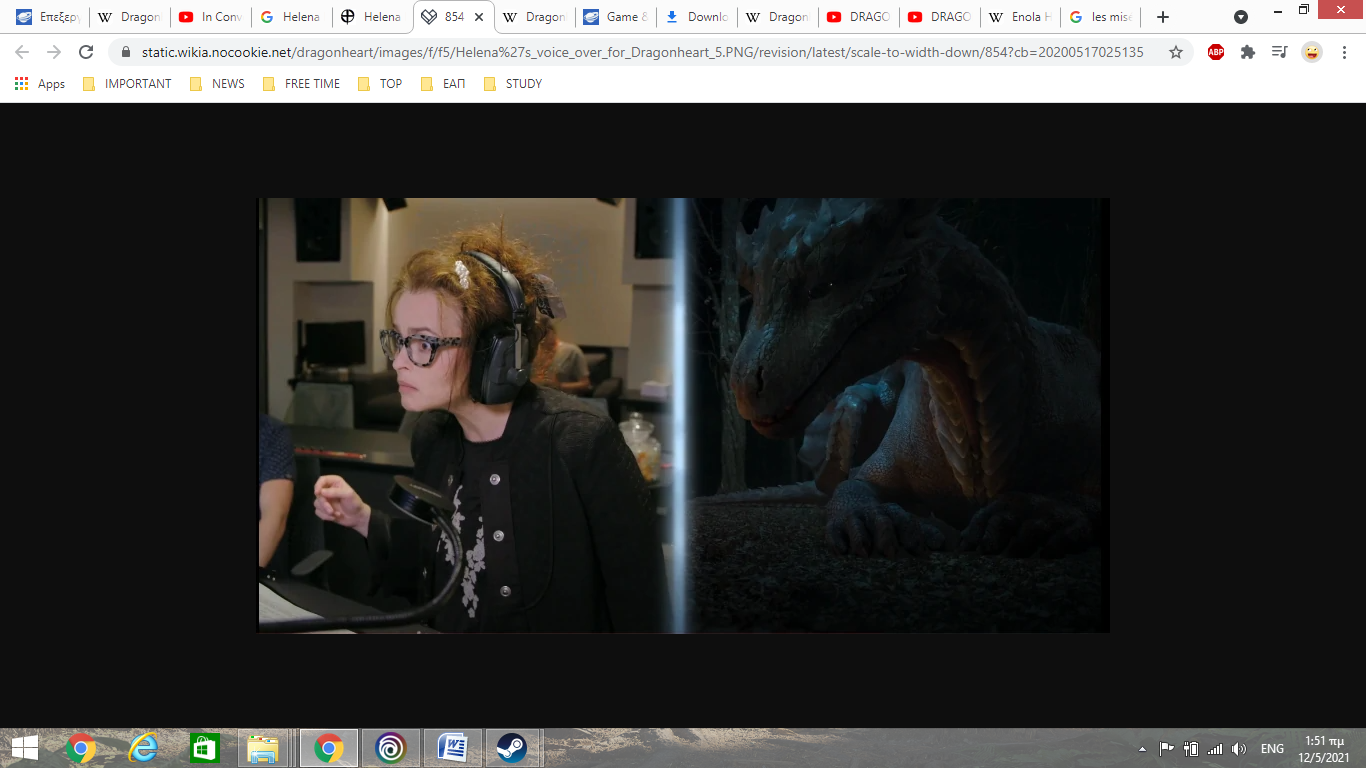Screen dimensions: 1366x768
Task: Show hidden system tray icons
Action: [x=1142, y=749]
